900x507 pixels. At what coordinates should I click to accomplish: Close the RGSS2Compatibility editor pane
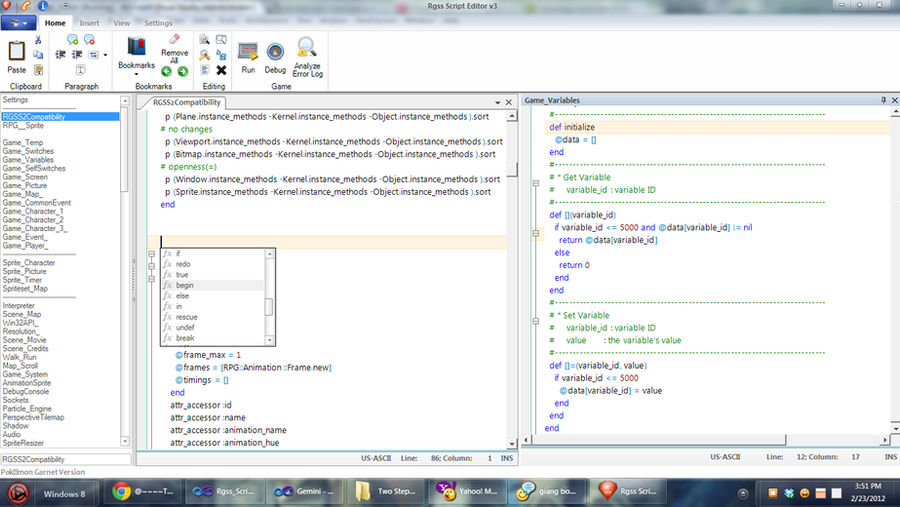(509, 103)
